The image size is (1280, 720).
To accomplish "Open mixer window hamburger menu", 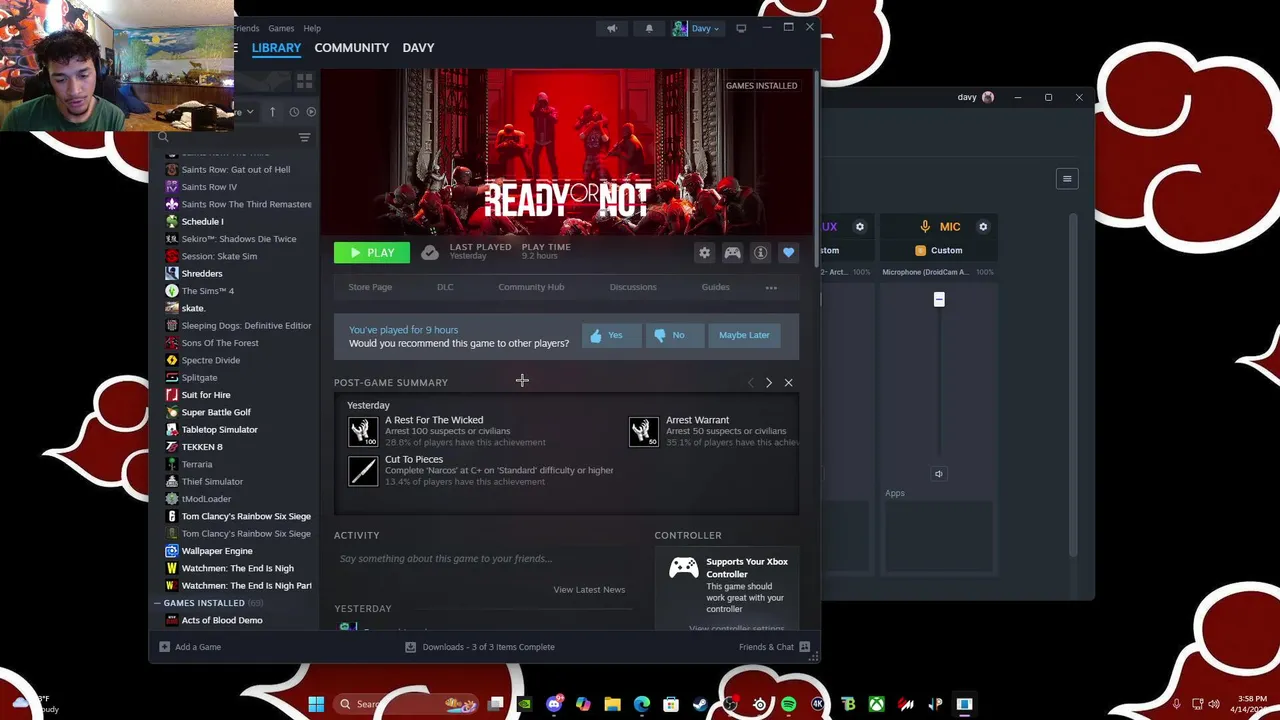I will click(x=1067, y=179).
